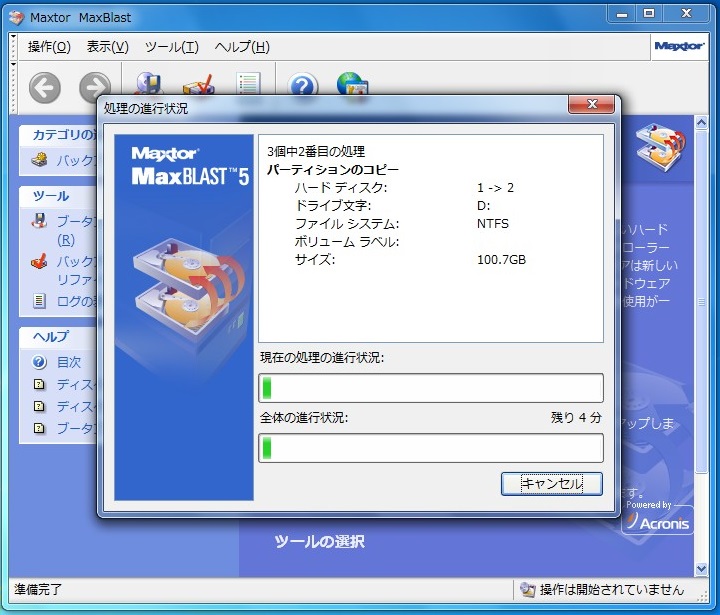720x615 pixels.
Task: Click the 全体の進行状況 progress bar
Action: [x=431, y=448]
